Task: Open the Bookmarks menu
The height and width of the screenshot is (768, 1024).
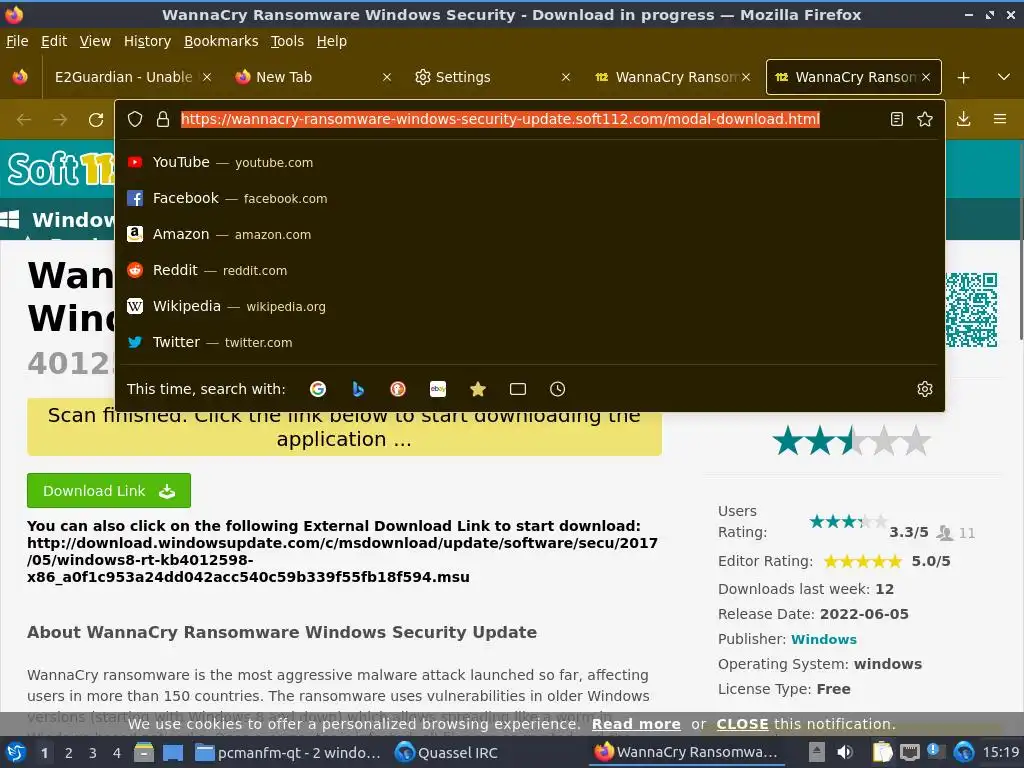Action: [x=221, y=41]
